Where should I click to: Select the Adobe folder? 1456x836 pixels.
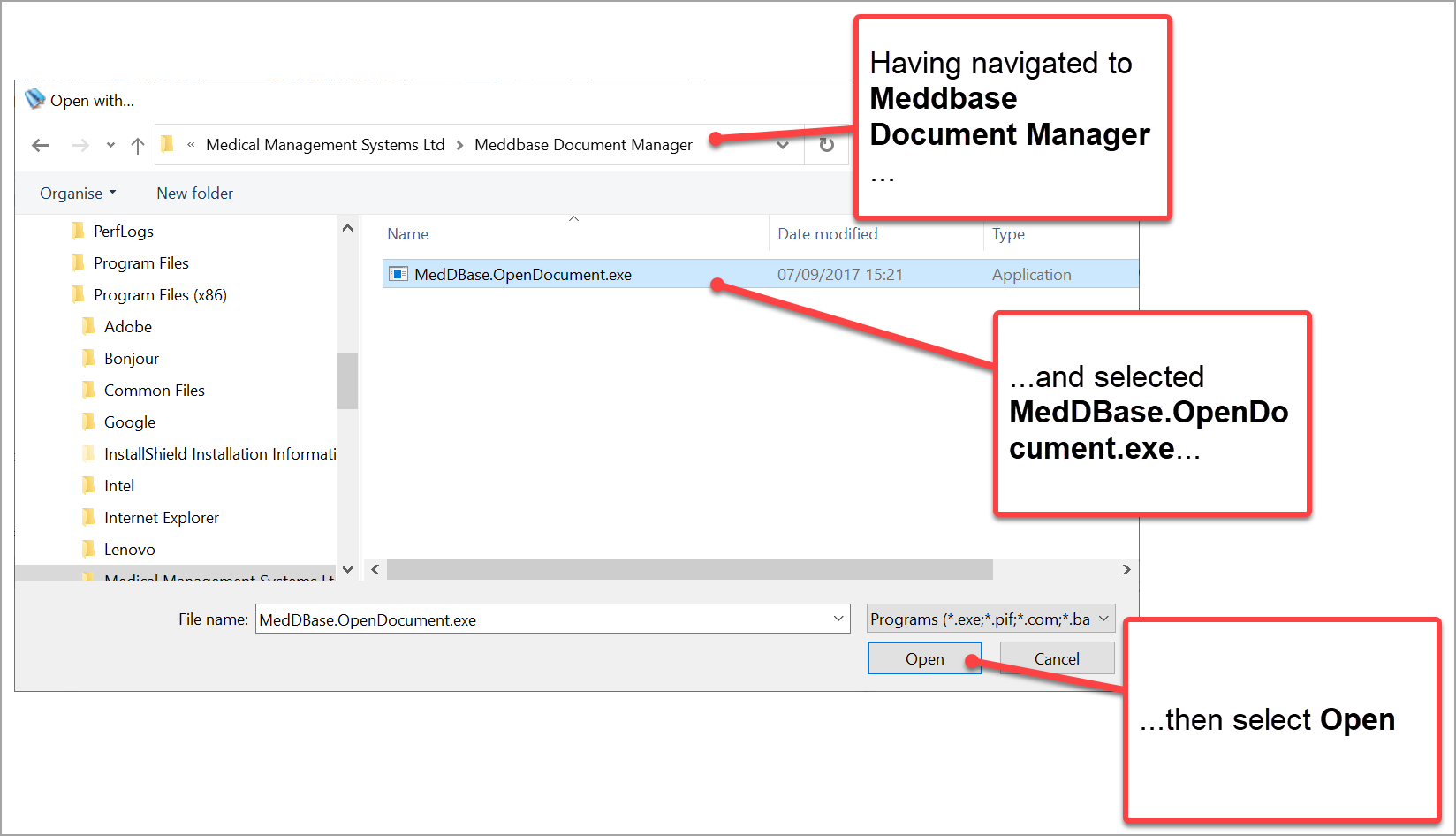128,327
